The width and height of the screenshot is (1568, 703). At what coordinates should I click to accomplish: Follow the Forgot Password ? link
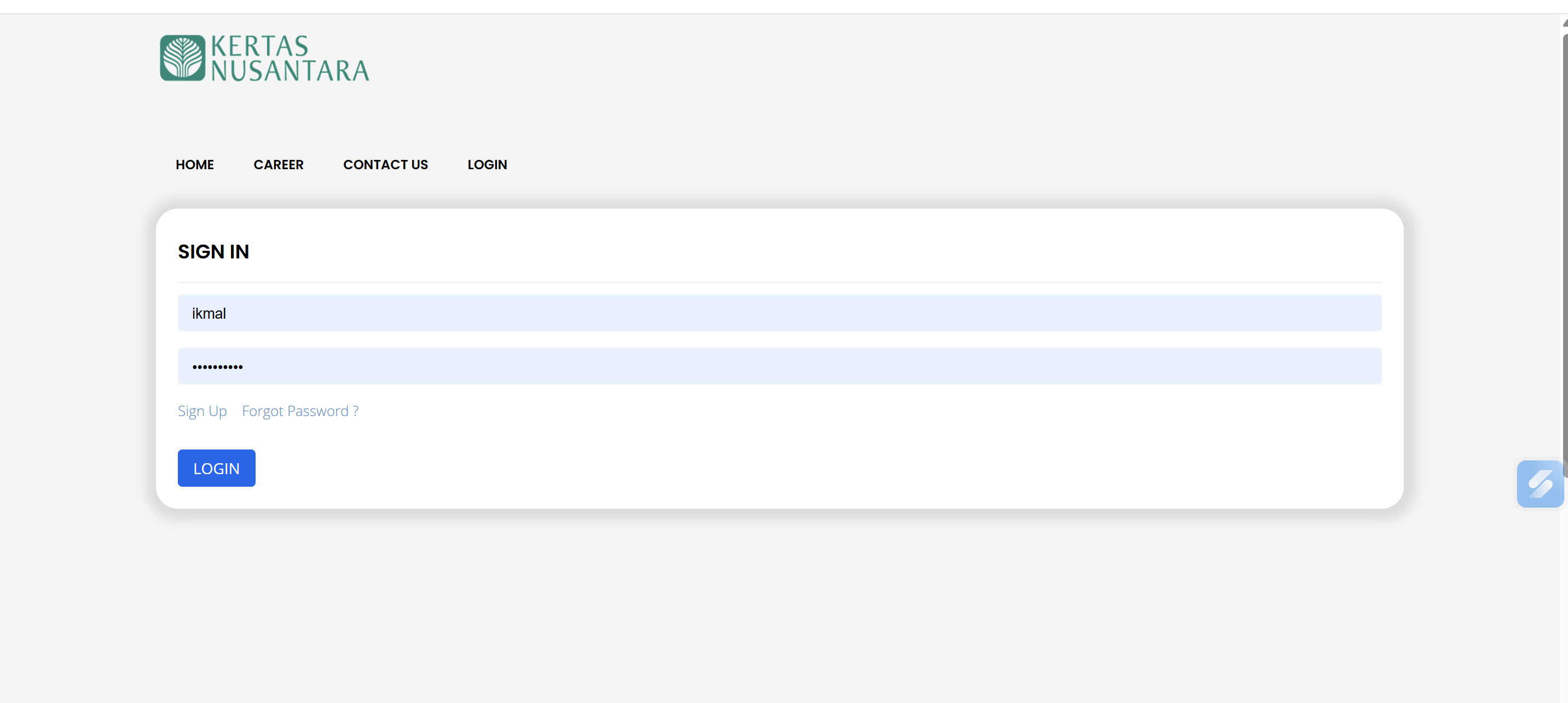coord(300,411)
